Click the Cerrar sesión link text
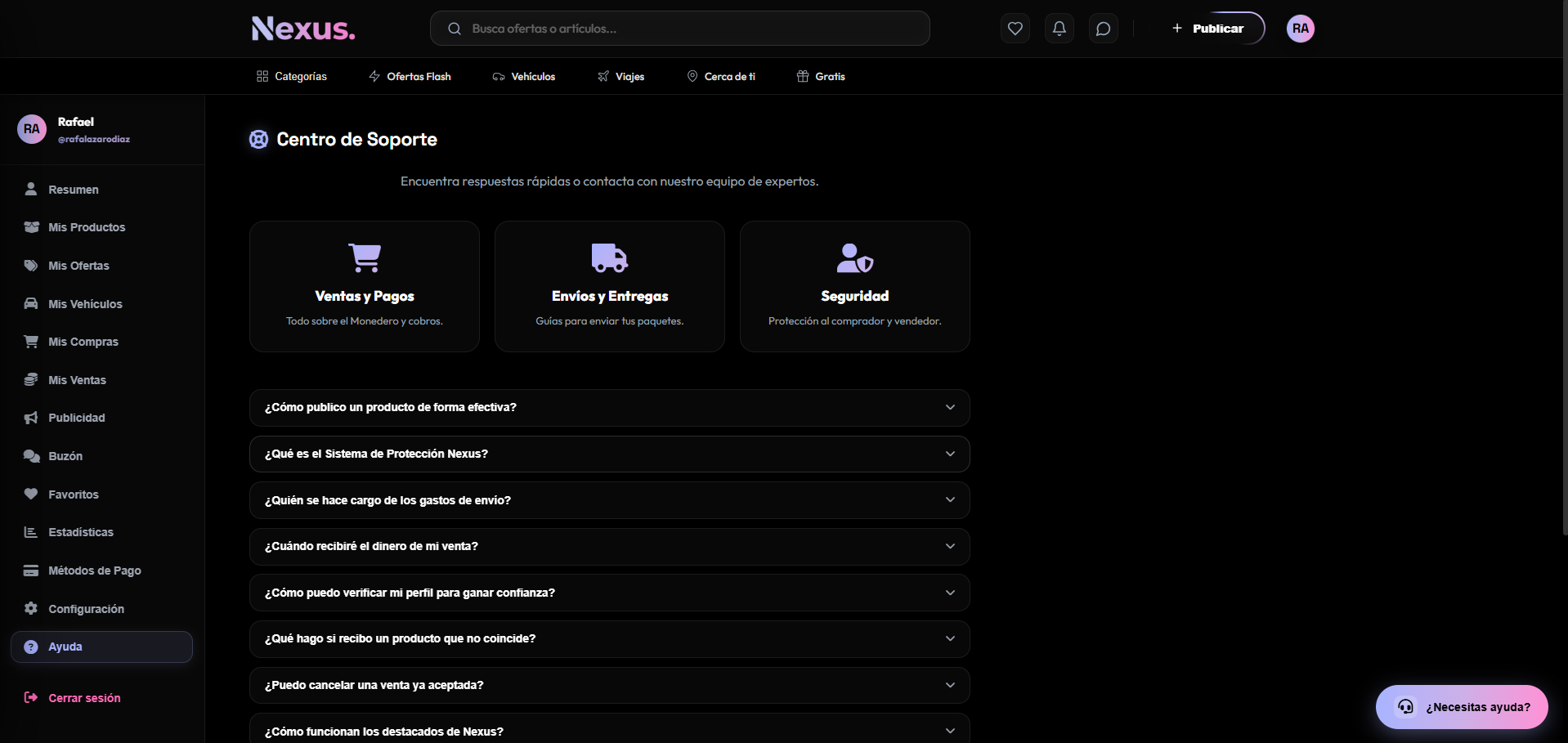The width and height of the screenshot is (1568, 743). click(x=84, y=698)
